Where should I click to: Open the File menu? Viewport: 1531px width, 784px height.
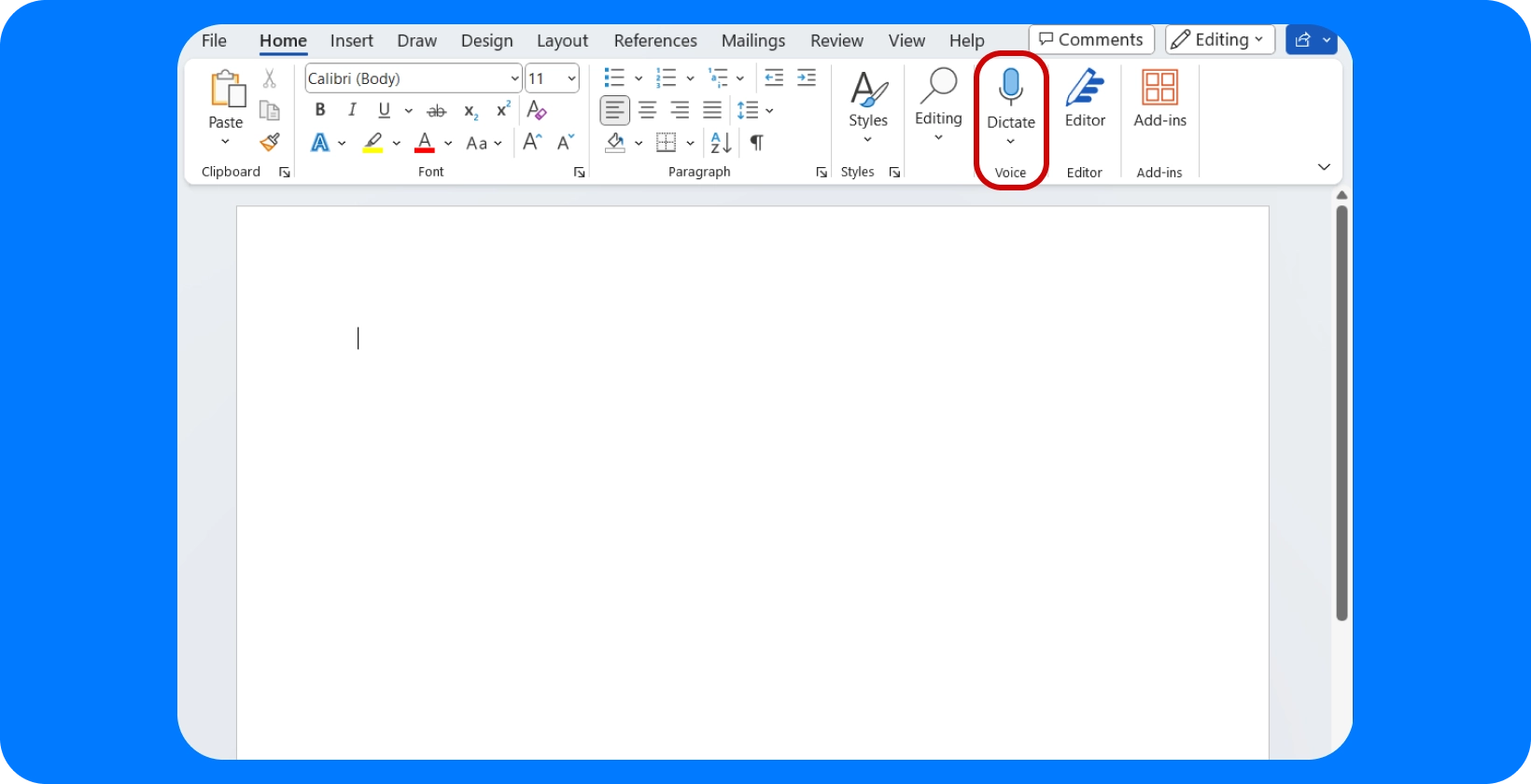[214, 40]
